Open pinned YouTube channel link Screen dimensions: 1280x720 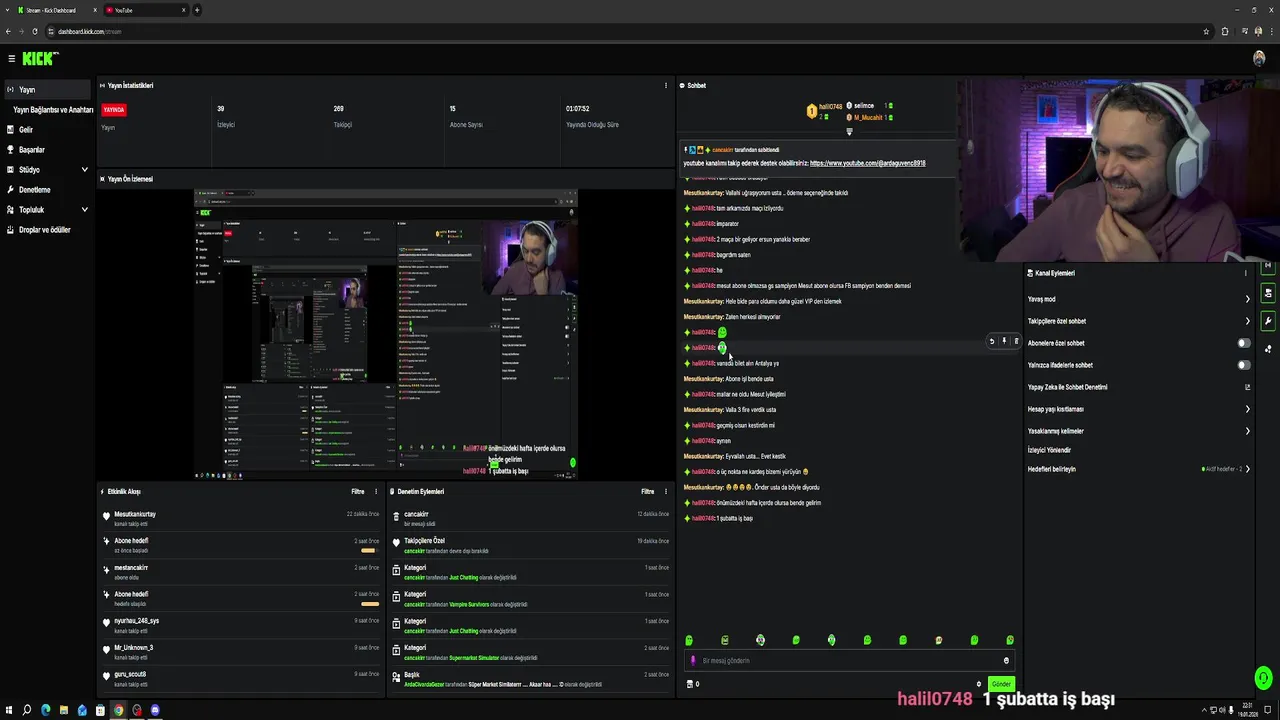click(x=867, y=163)
